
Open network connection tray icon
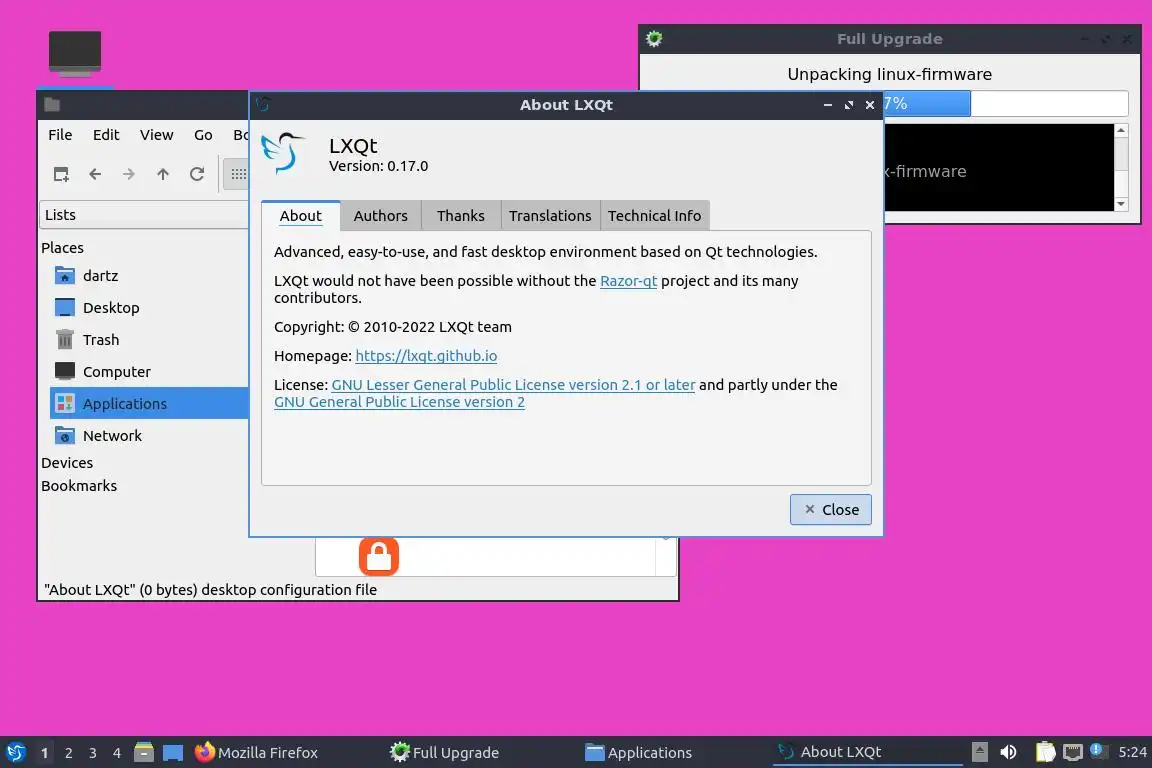[x=1073, y=752]
